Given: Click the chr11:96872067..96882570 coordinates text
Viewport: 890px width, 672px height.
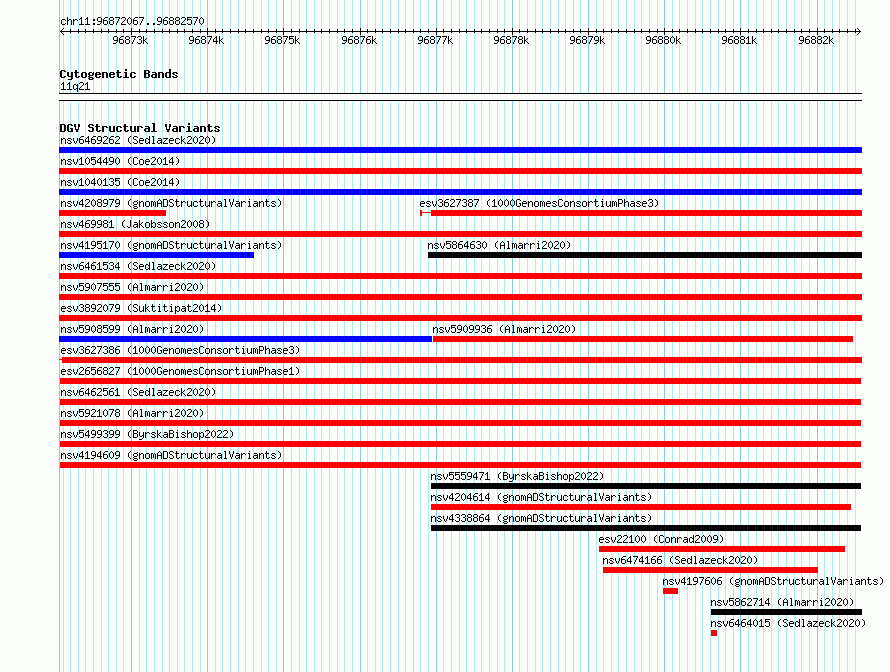Looking at the screenshot, I should (132, 21).
